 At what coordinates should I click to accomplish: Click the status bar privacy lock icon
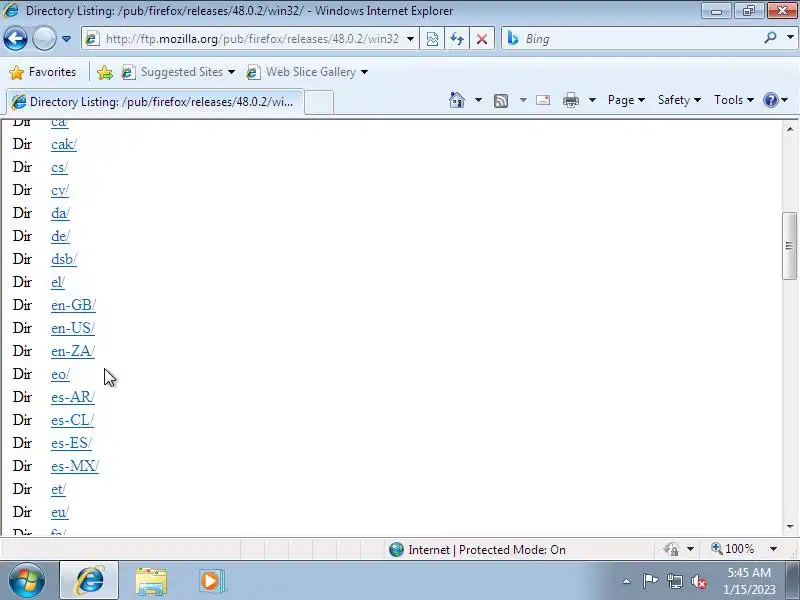(671, 549)
